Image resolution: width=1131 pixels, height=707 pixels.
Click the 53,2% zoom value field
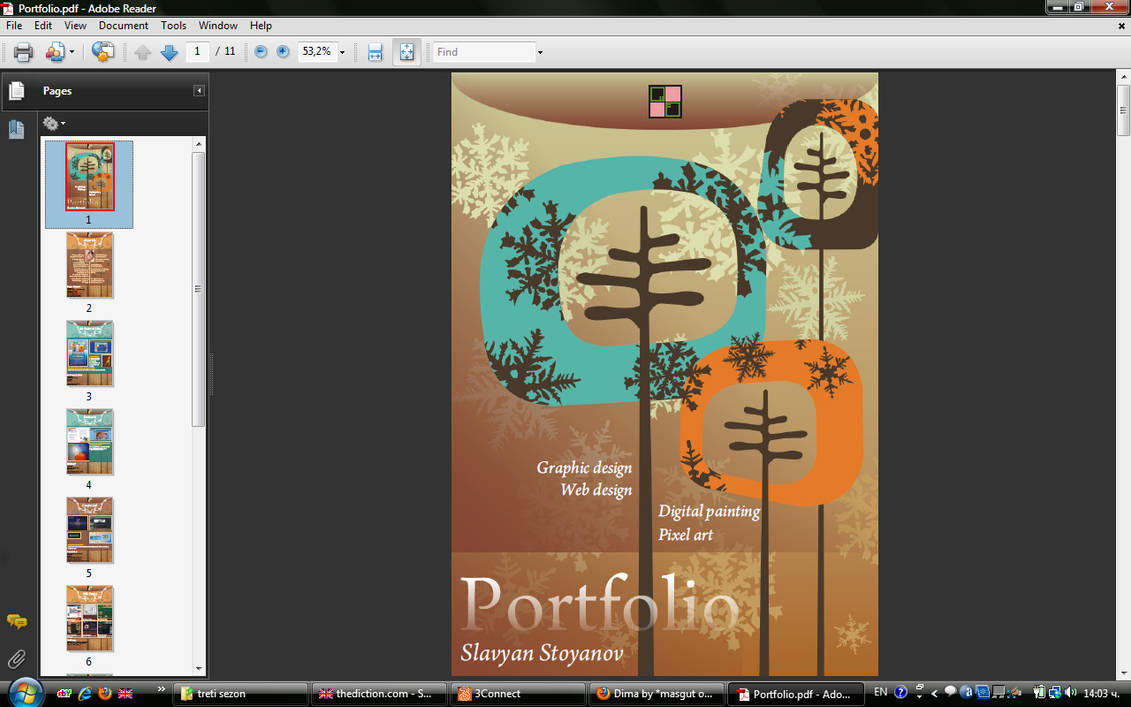tap(317, 51)
